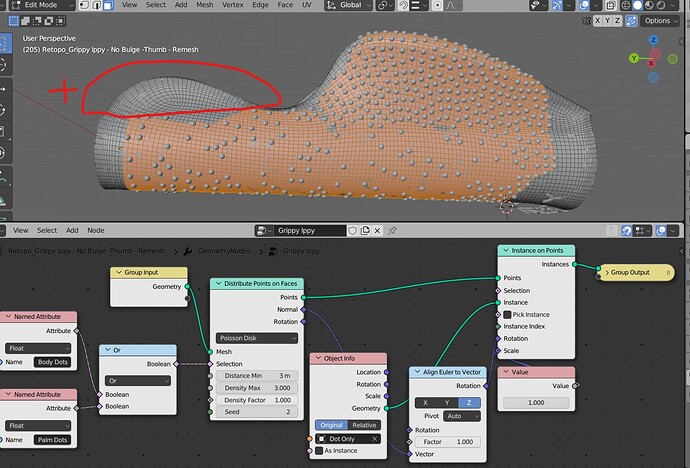
Task: Select X axis in Align Euler to Vector
Action: coord(425,402)
